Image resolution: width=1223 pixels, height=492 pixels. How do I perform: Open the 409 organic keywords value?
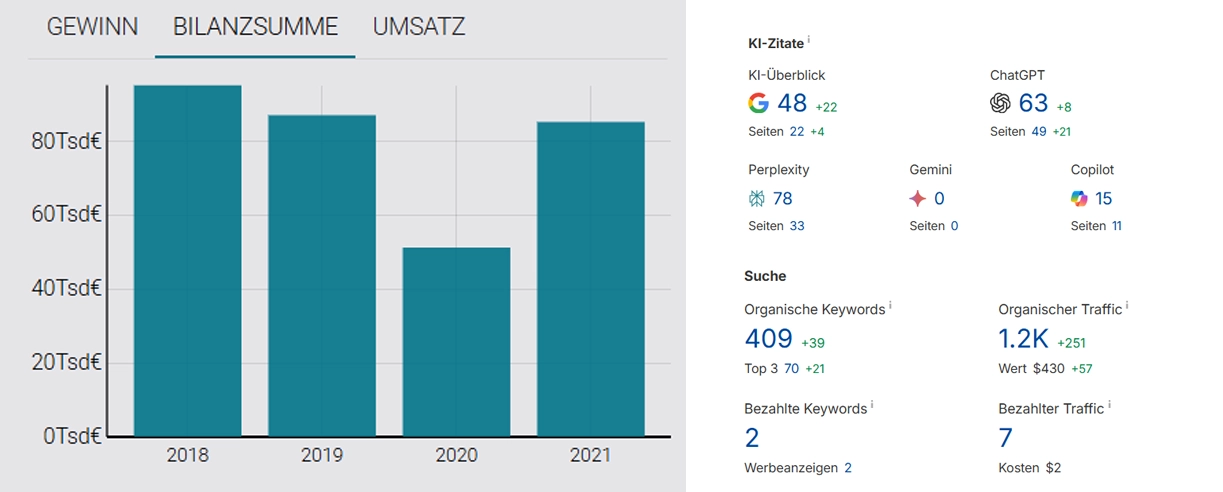[x=769, y=339]
